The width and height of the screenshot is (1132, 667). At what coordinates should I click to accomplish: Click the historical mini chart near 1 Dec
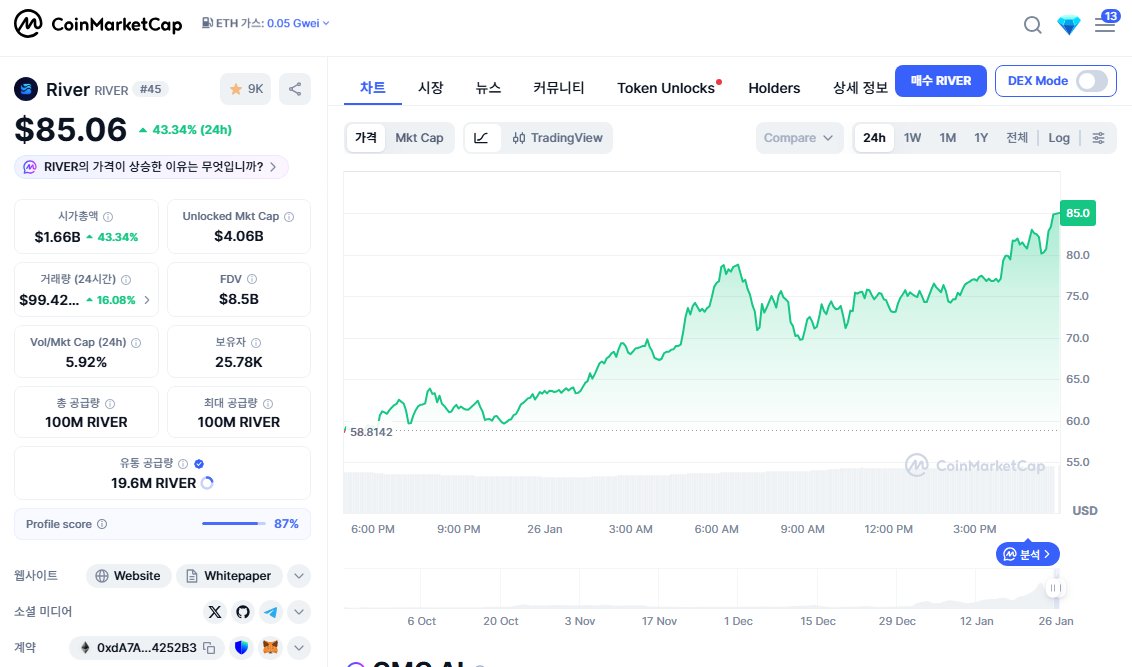point(738,588)
